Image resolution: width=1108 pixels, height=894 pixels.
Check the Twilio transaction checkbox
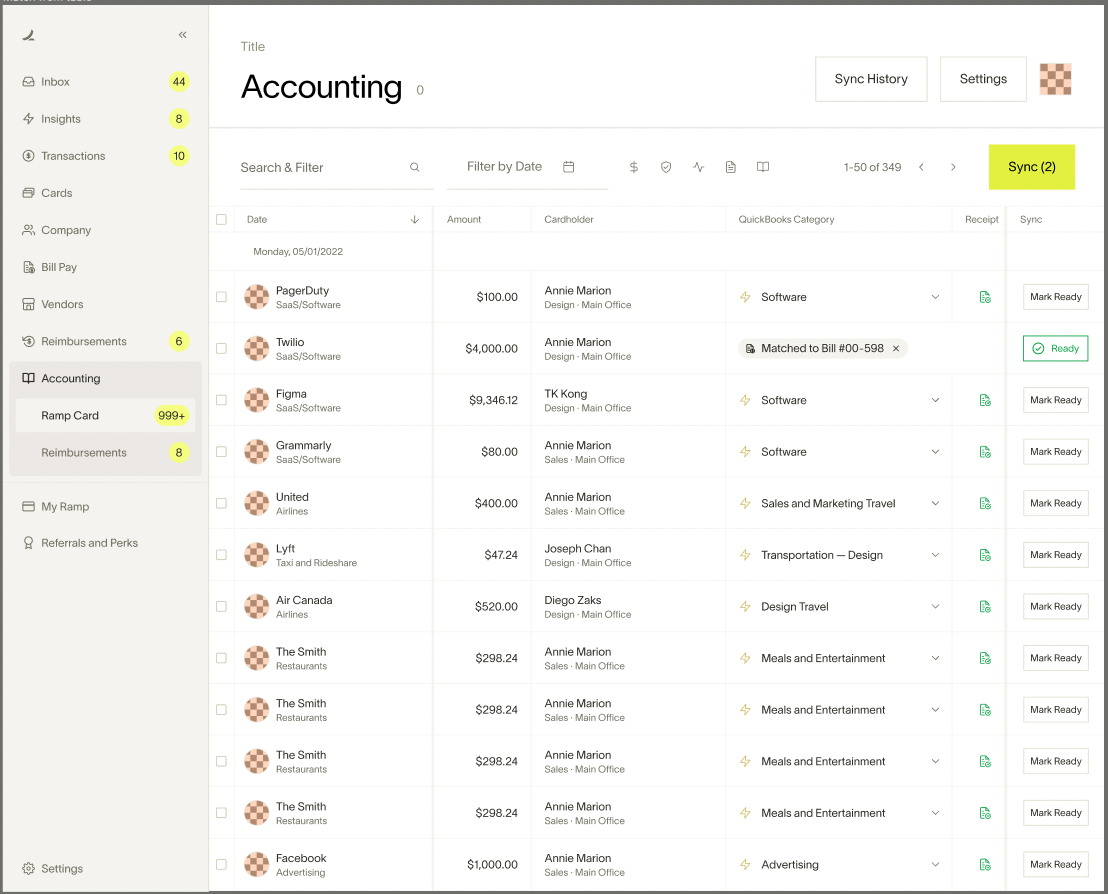pyautogui.click(x=221, y=348)
